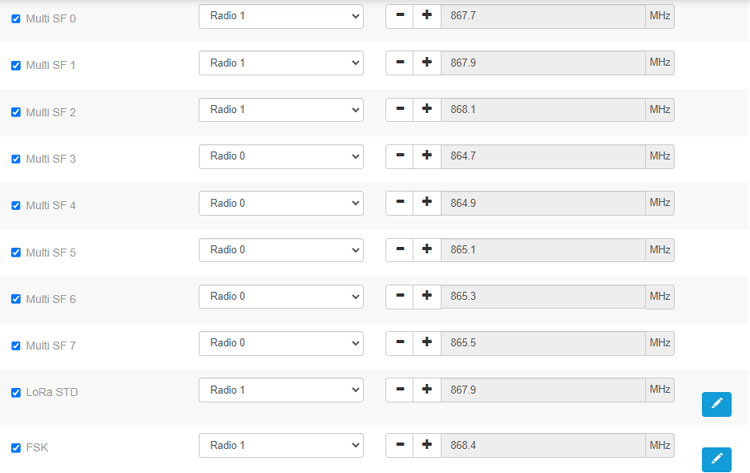This screenshot has height=473, width=750.
Task: Open Radio dropdown for Multi SF 2
Action: (x=281, y=110)
